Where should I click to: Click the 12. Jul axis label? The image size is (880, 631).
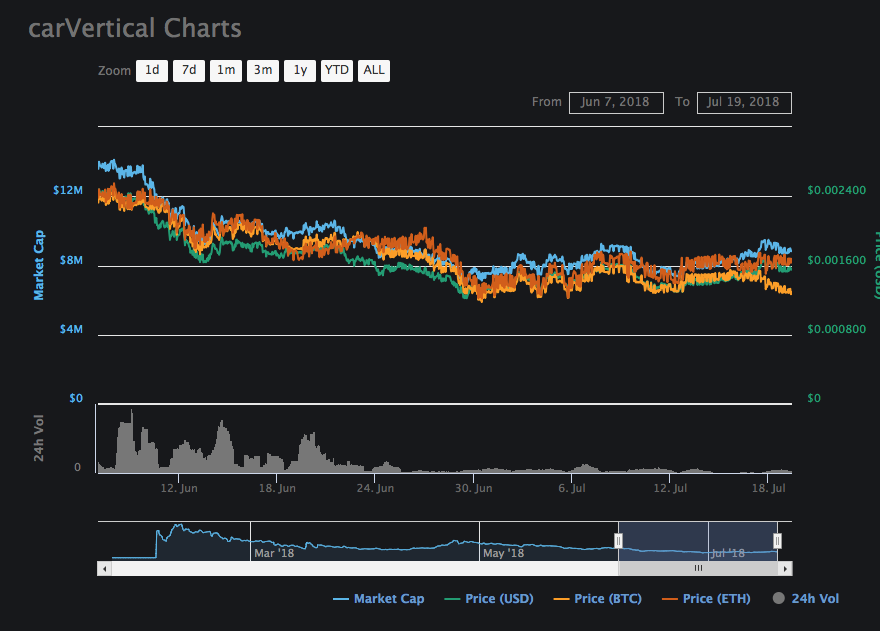pyautogui.click(x=670, y=488)
